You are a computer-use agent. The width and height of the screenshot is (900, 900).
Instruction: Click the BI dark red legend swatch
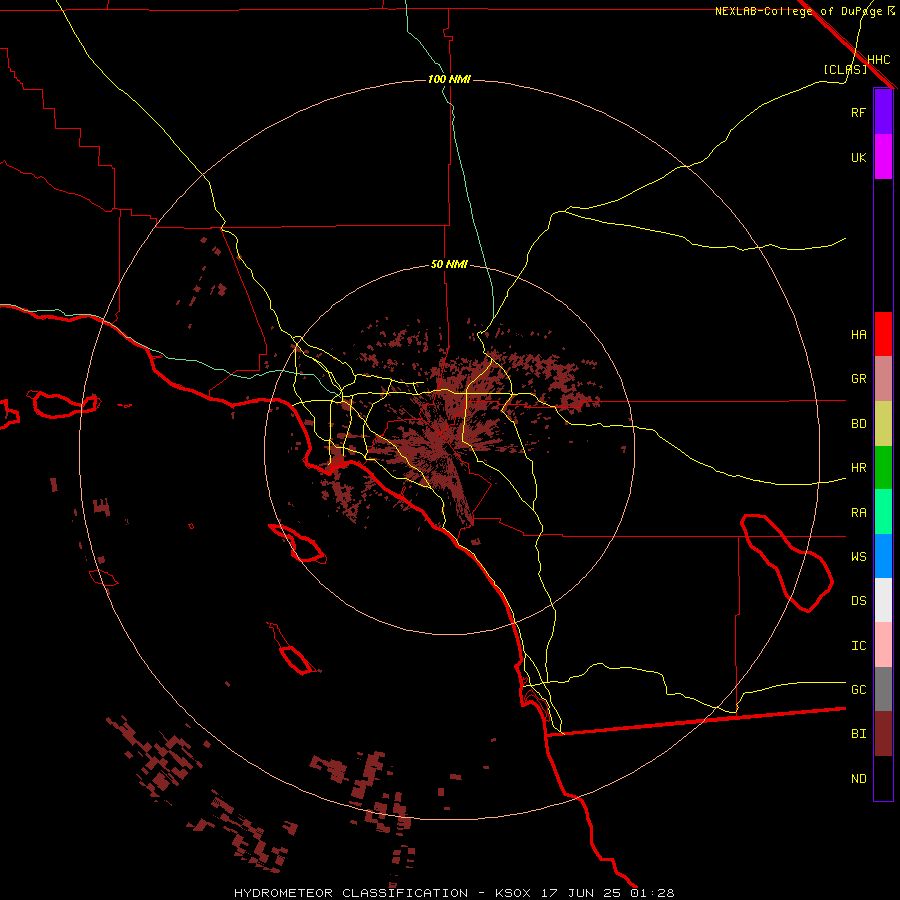click(883, 734)
